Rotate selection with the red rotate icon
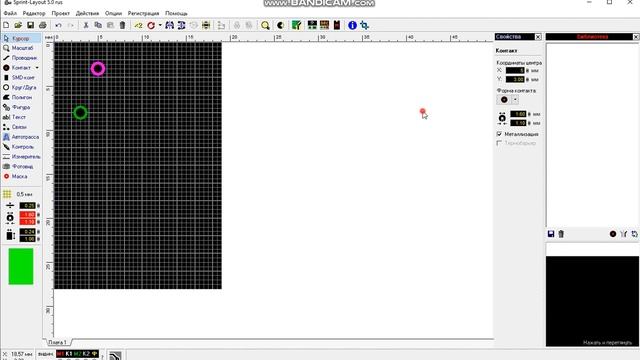 point(151,25)
